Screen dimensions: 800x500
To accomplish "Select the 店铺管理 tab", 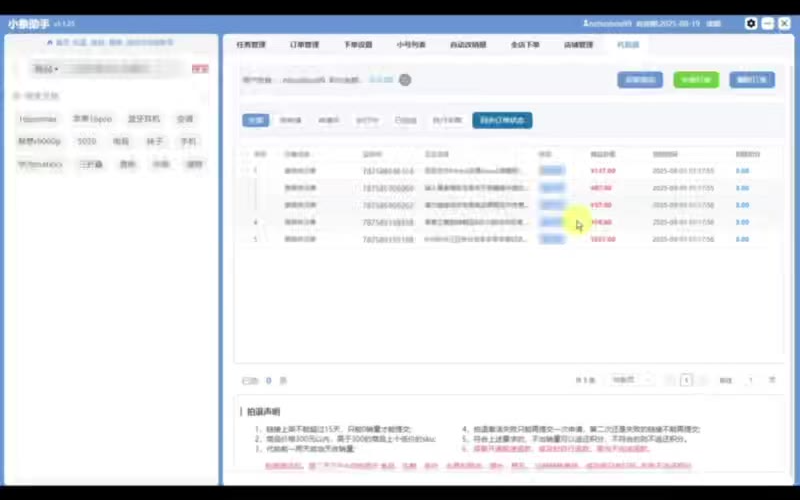I will tap(578, 45).
